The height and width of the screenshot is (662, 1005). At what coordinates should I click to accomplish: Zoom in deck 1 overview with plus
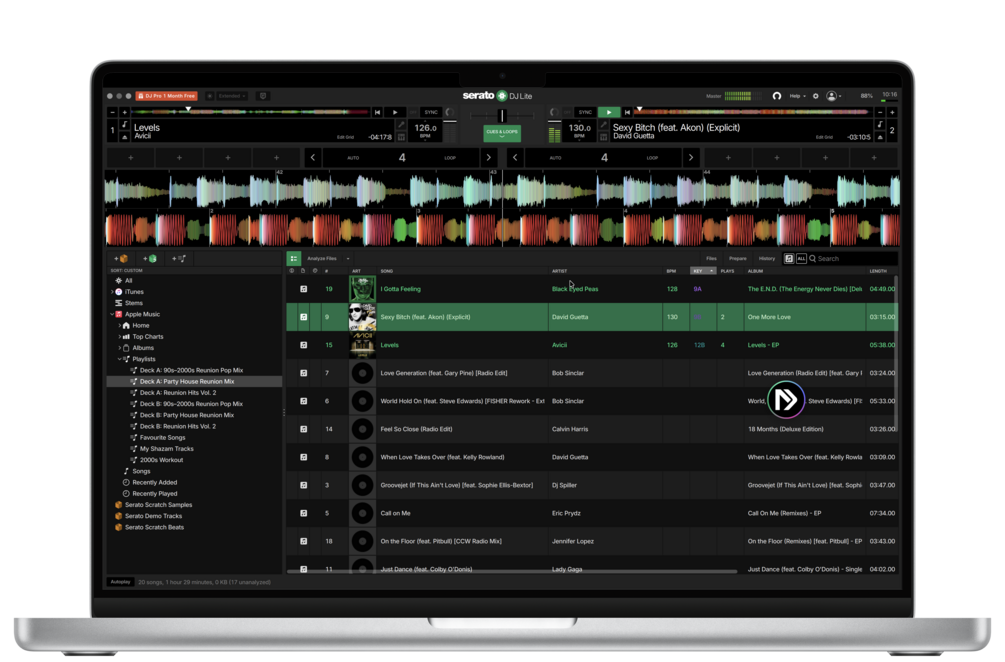[x=124, y=112]
